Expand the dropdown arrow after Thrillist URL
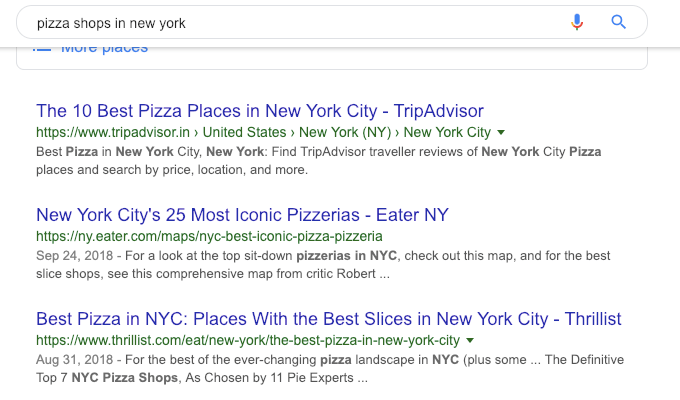The image size is (680, 400). click(x=470, y=341)
